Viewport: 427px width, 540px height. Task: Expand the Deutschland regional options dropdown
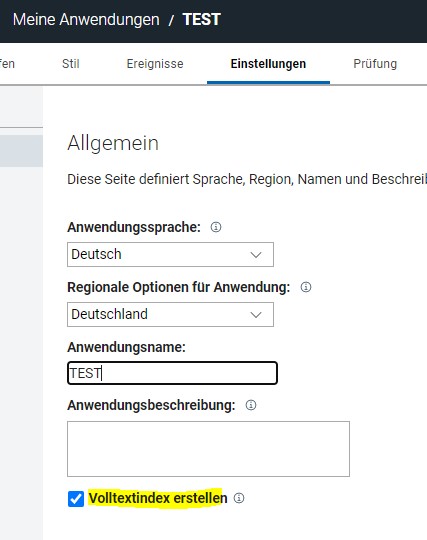[x=170, y=314]
